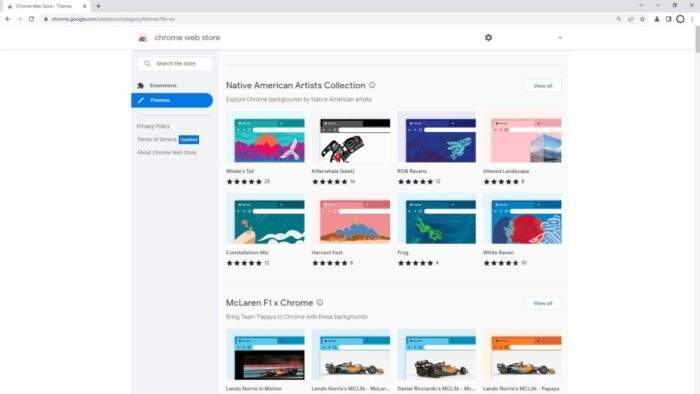
Task: Open the White Raven theme thumbnail
Action: [x=522, y=220]
